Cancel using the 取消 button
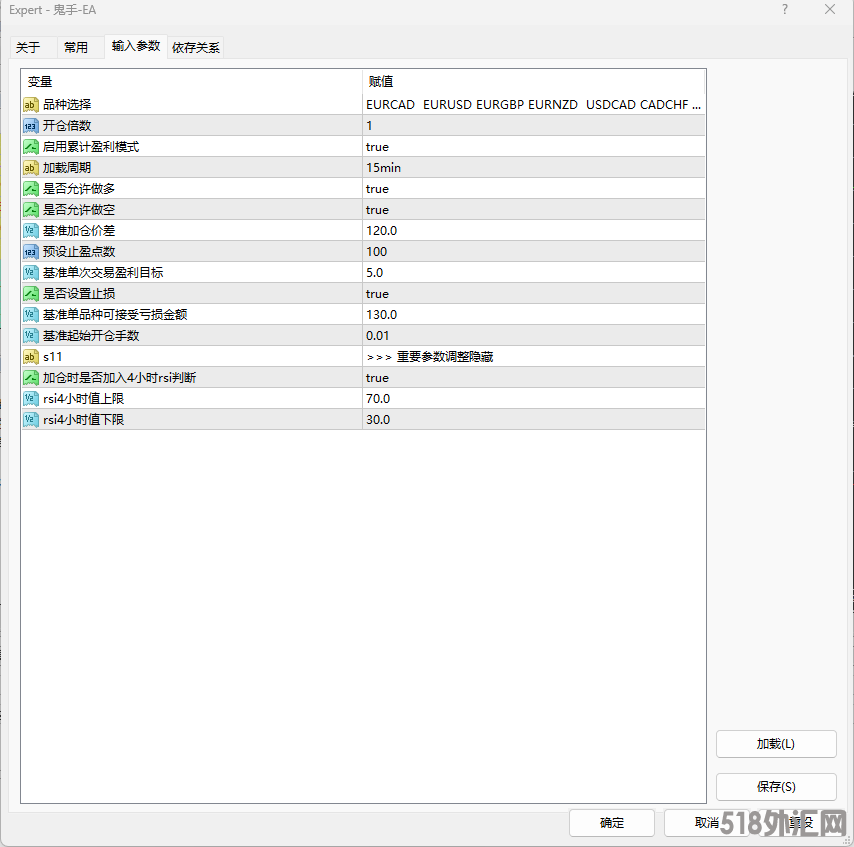854x847 pixels. (706, 822)
